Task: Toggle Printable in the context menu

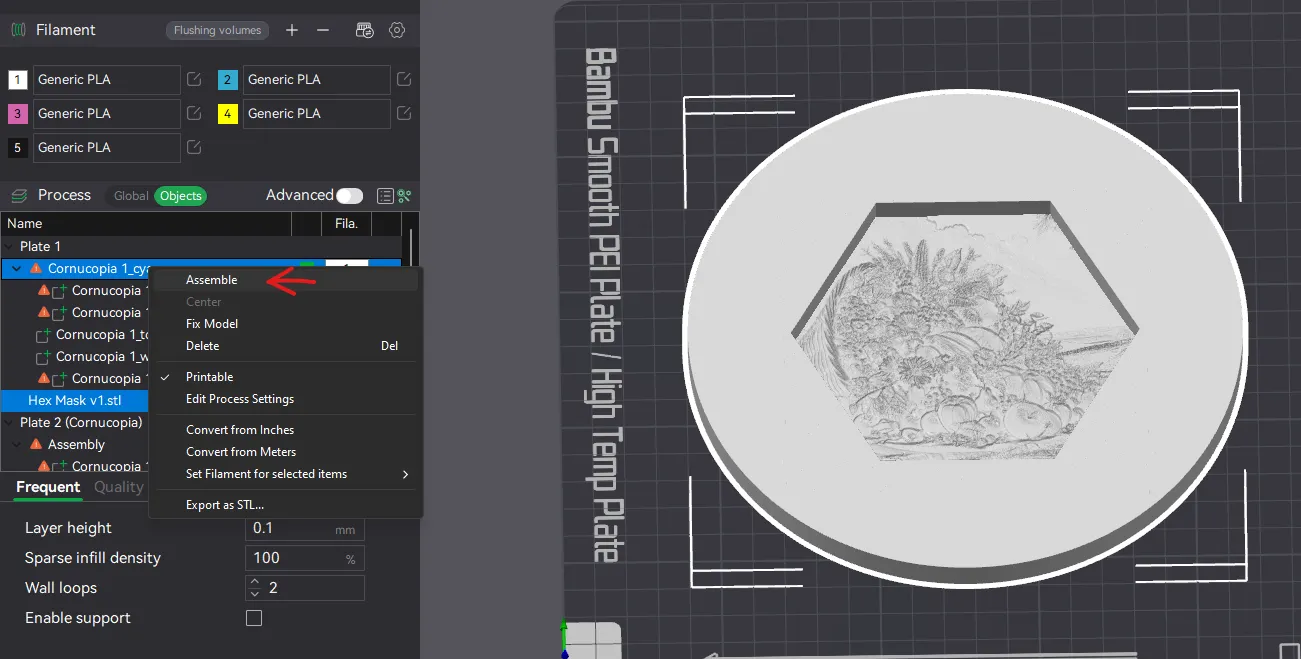Action: coord(285,377)
